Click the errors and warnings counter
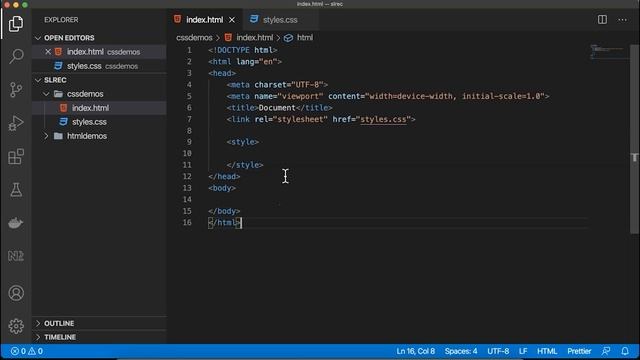Viewport: 640px width, 360px height. (x=27, y=351)
